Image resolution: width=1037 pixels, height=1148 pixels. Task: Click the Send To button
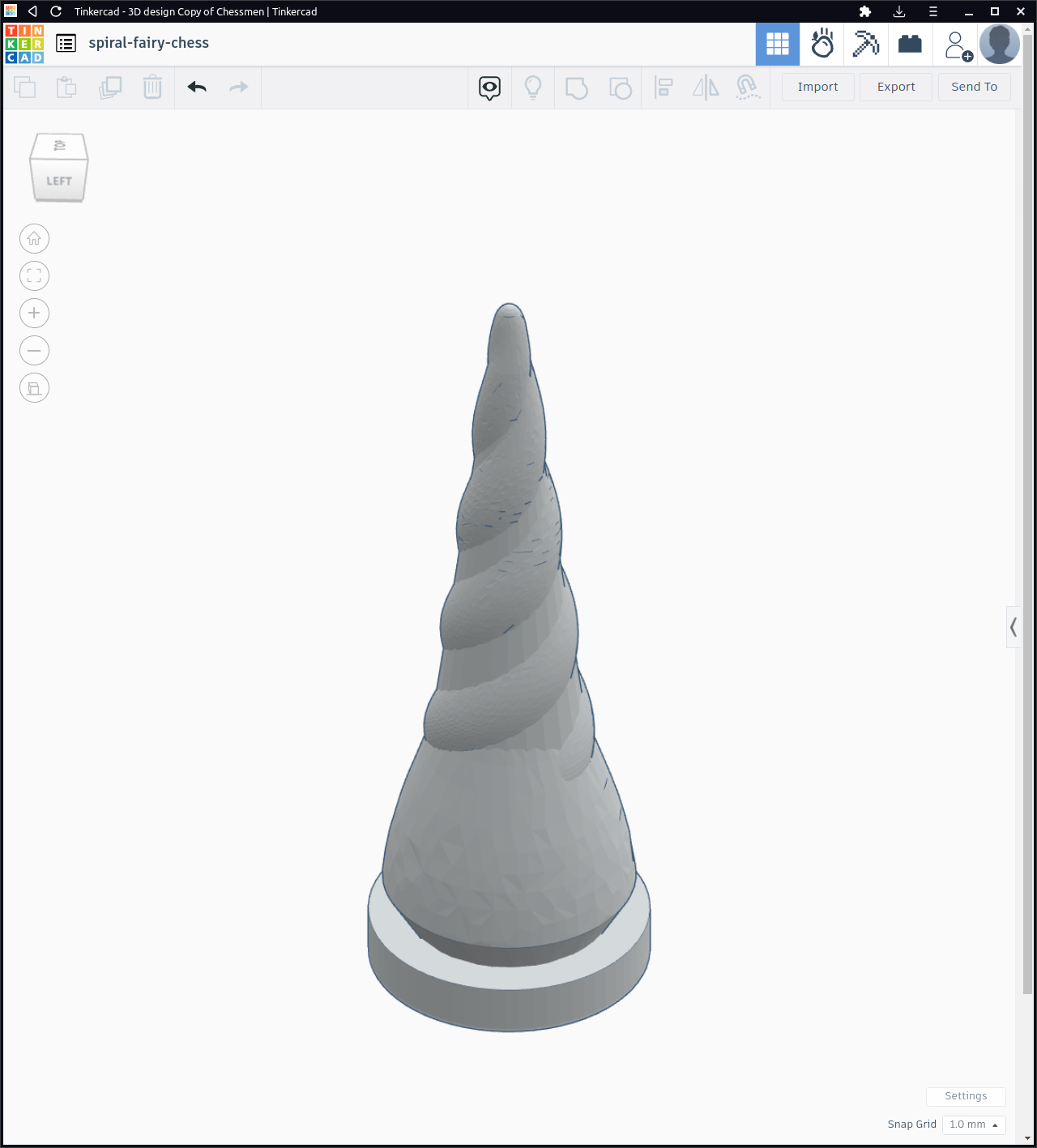point(974,87)
